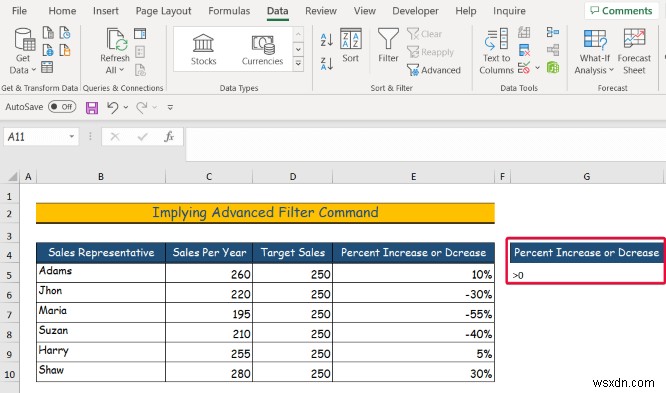This screenshot has height=393, width=666.
Task: Select column E header
Action: click(x=413, y=176)
